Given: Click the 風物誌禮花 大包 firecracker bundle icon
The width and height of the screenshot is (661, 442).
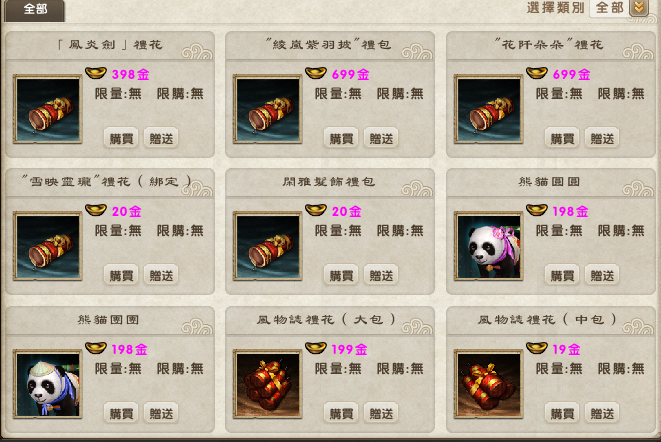Looking at the screenshot, I should point(268,384).
